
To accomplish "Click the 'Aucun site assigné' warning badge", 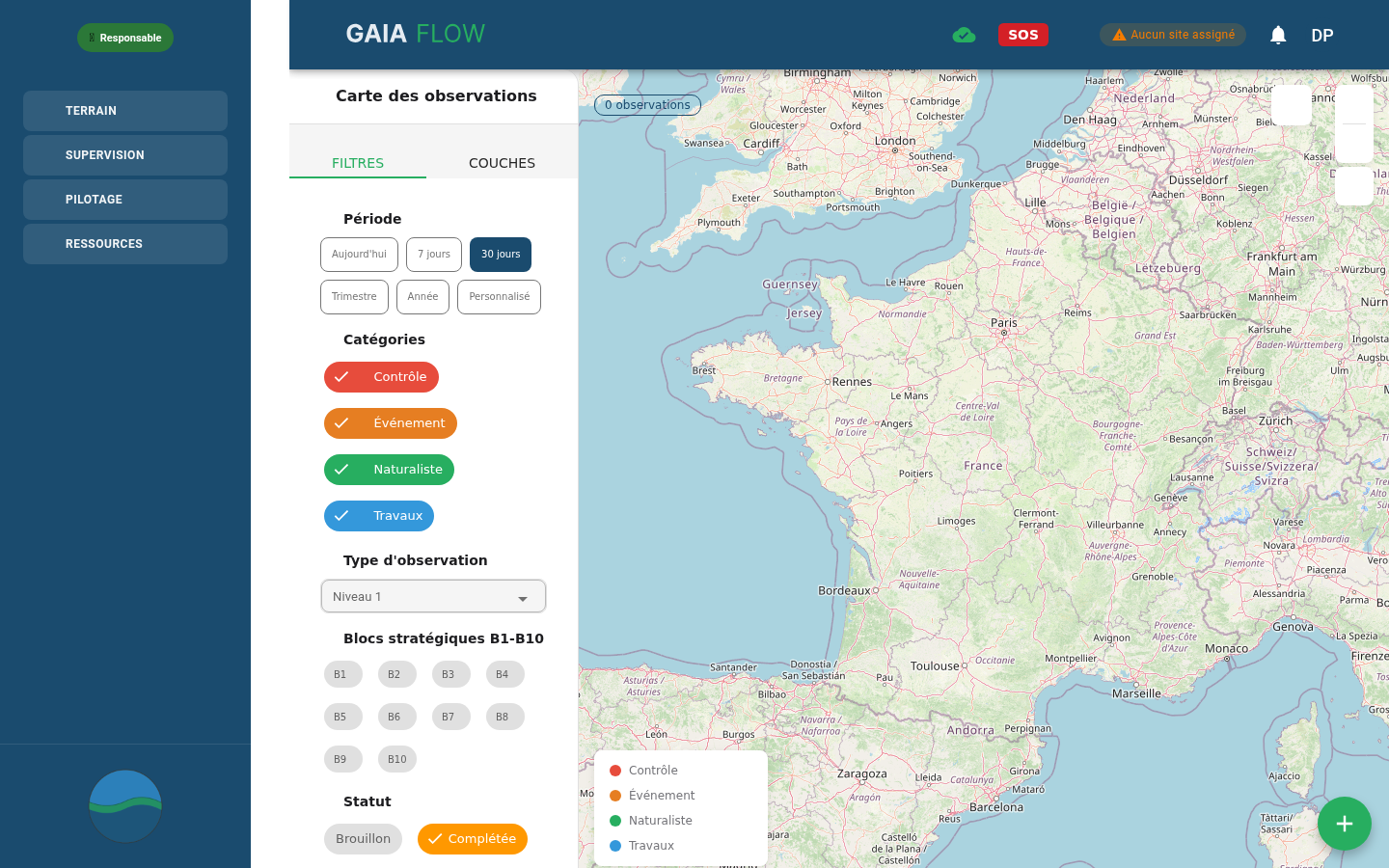I will [x=1173, y=34].
